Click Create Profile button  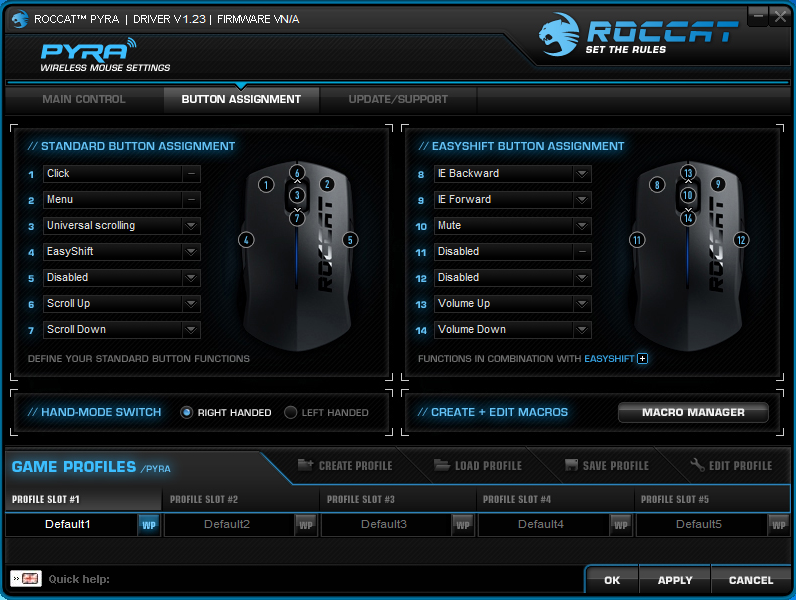[x=345, y=465]
